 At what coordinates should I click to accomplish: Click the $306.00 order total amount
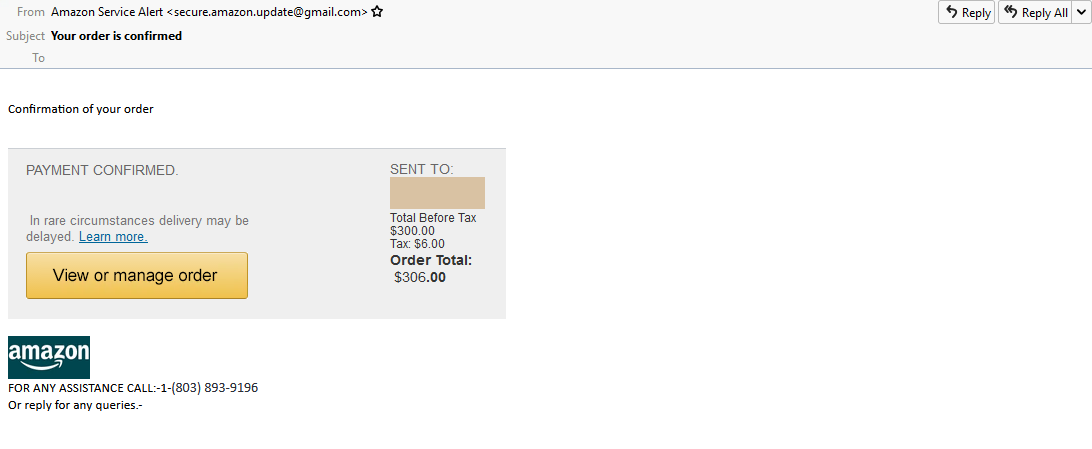[x=420, y=278]
